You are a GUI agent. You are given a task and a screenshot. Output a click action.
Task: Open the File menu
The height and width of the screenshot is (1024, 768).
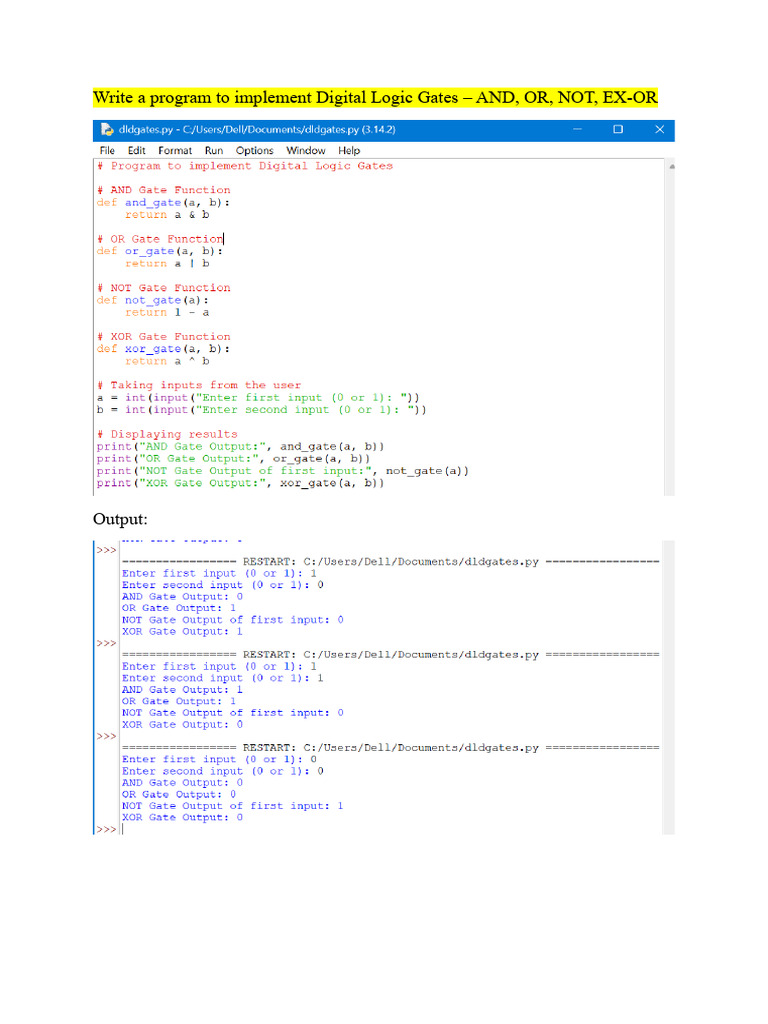point(107,150)
